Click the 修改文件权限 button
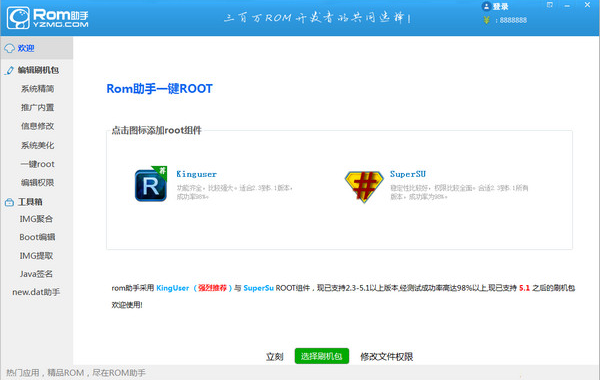The width and height of the screenshot is (601, 380). (x=386, y=357)
